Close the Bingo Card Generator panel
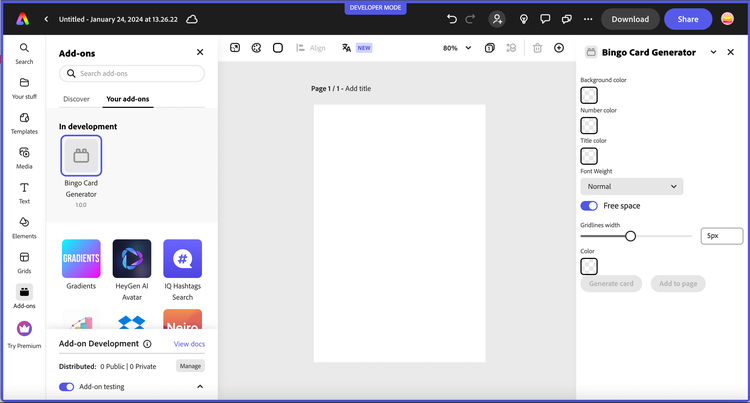 click(x=730, y=52)
